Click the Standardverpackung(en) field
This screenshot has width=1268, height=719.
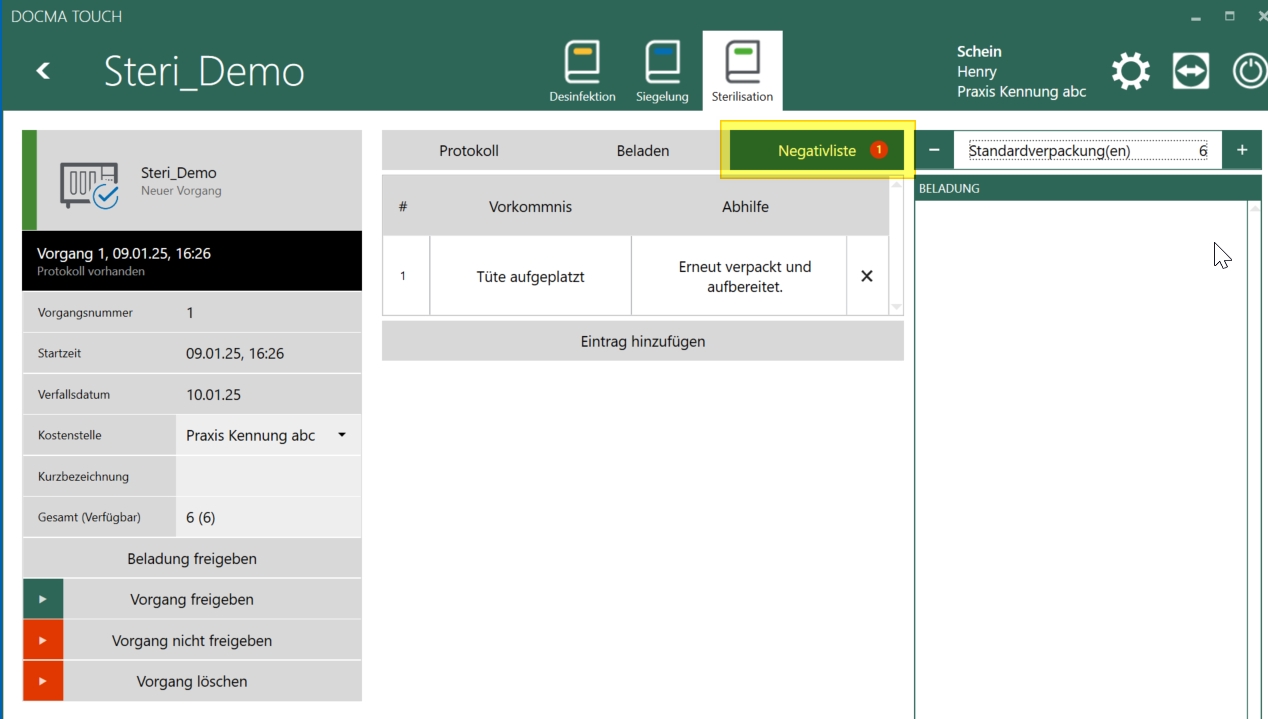pyautogui.click(x=1088, y=150)
